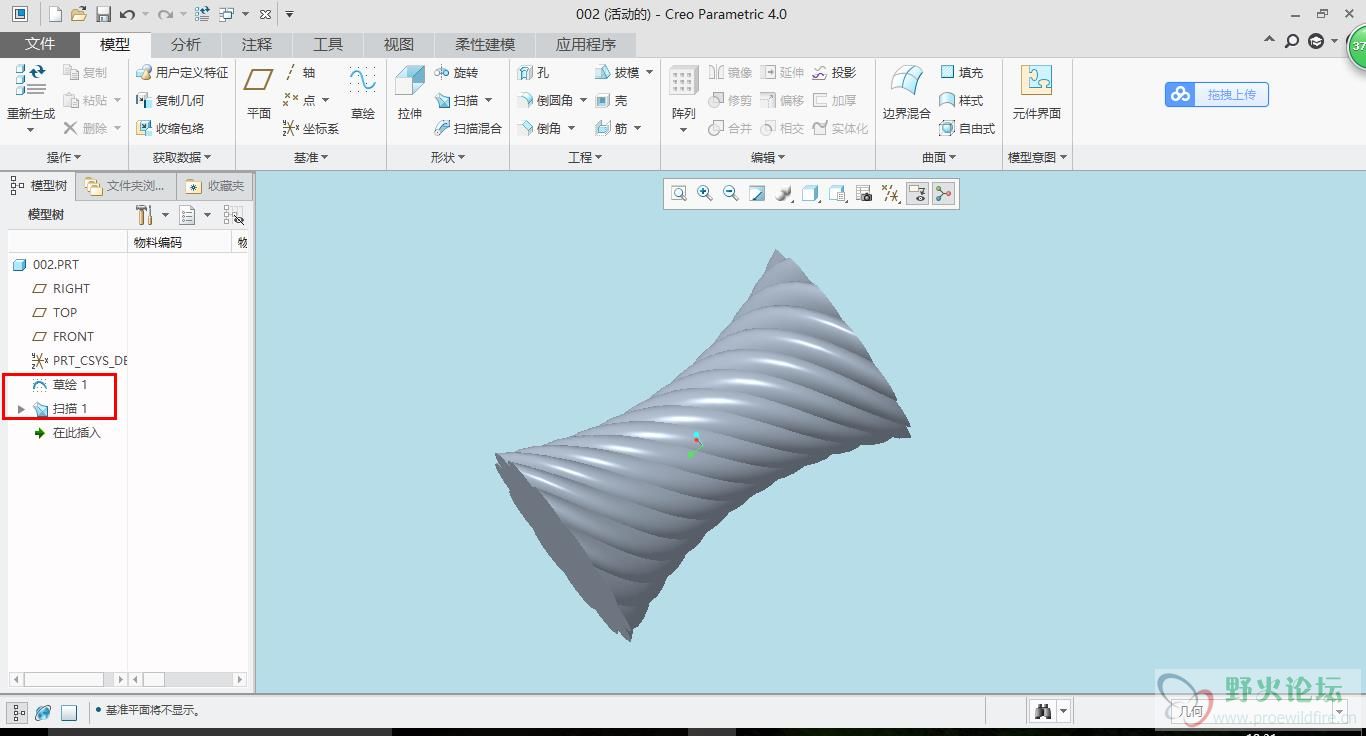Switch to the 分析 analysis tab
Image resolution: width=1366 pixels, height=736 pixels.
186,44
